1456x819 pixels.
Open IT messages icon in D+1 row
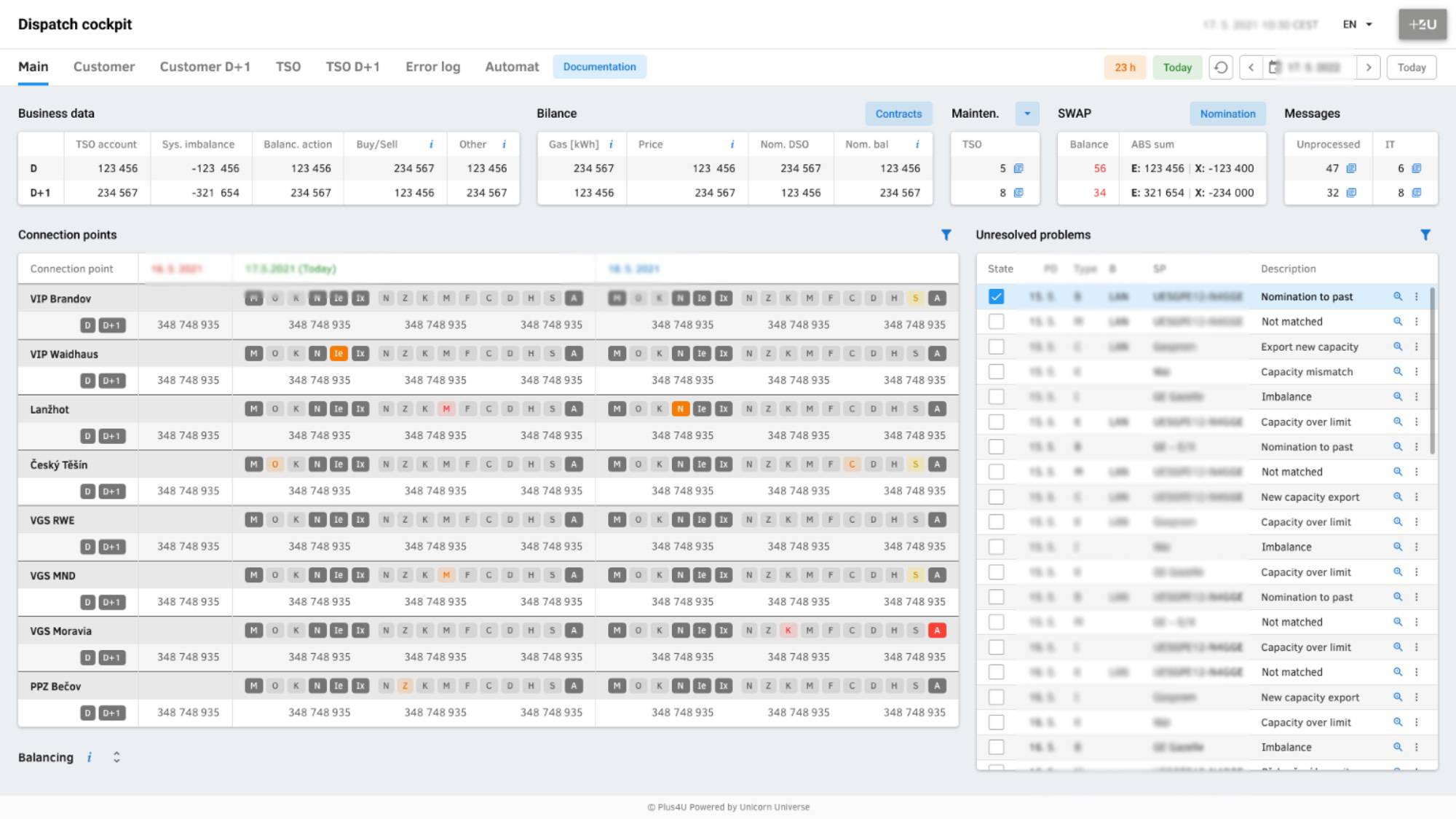point(1417,193)
